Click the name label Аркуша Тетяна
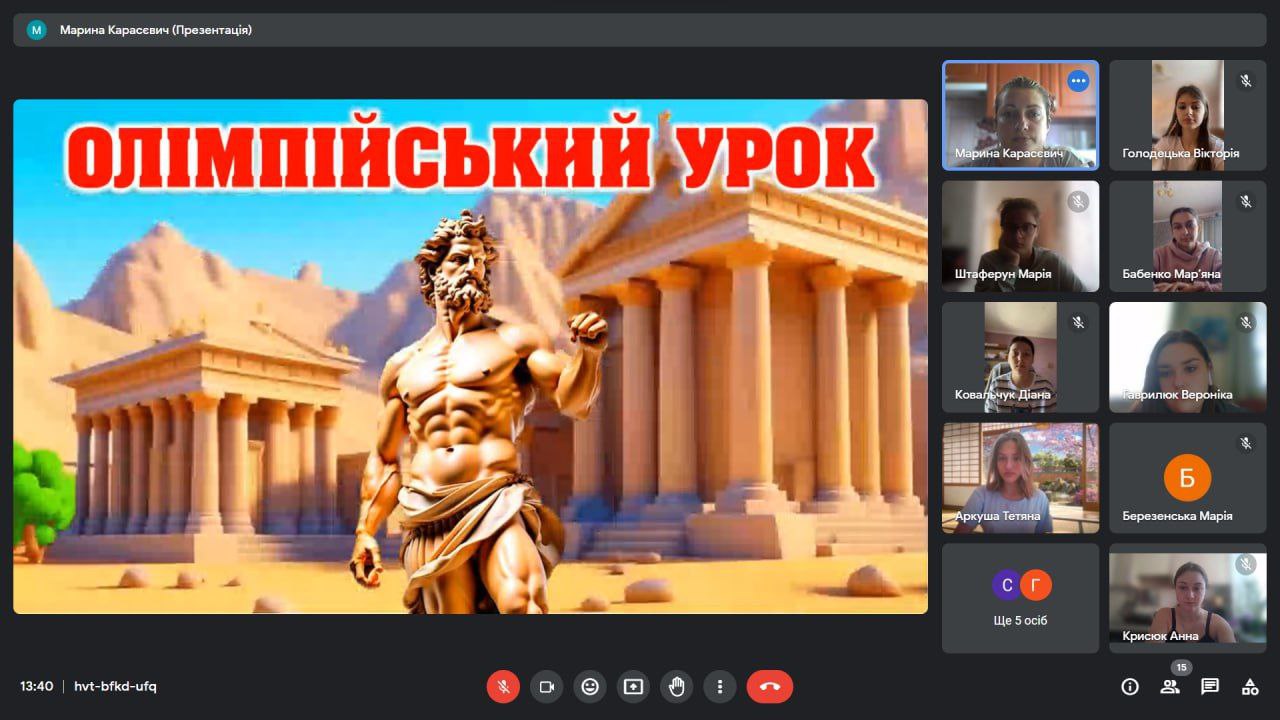 (x=998, y=516)
